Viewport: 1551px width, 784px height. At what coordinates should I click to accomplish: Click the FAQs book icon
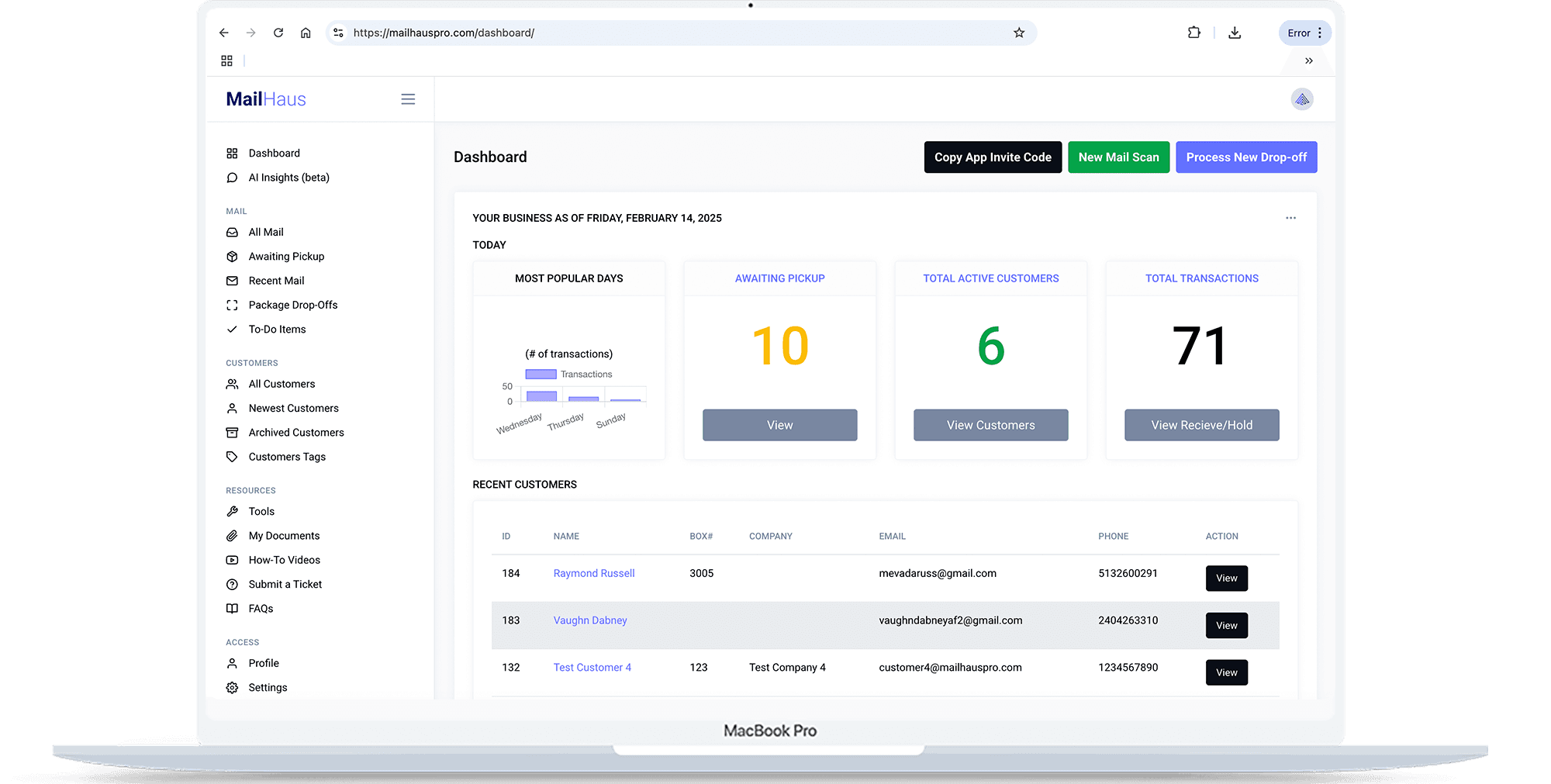pyautogui.click(x=232, y=609)
